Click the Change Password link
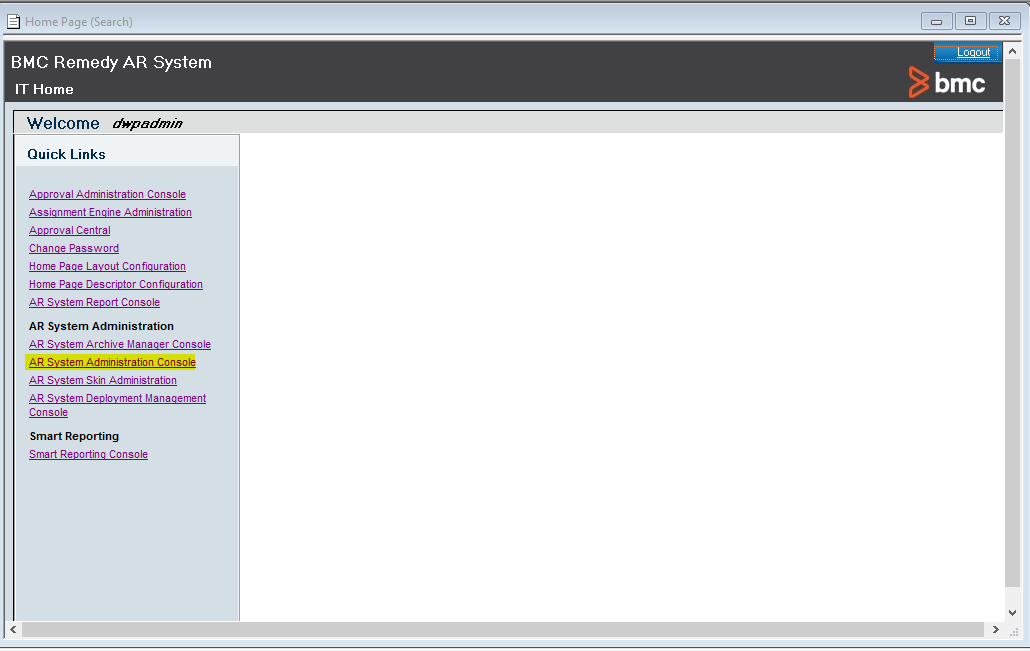The image size is (1030, 651). tap(74, 248)
